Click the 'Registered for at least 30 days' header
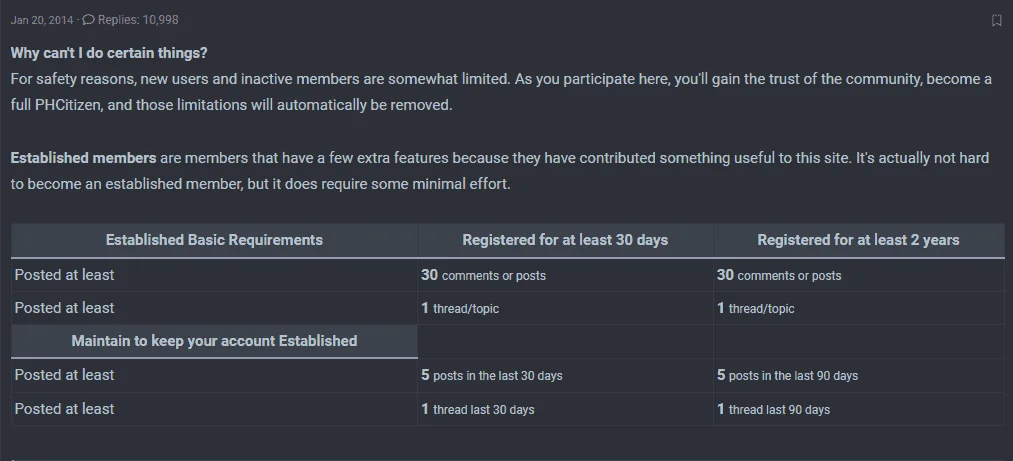Image resolution: width=1013 pixels, height=461 pixels. point(565,240)
